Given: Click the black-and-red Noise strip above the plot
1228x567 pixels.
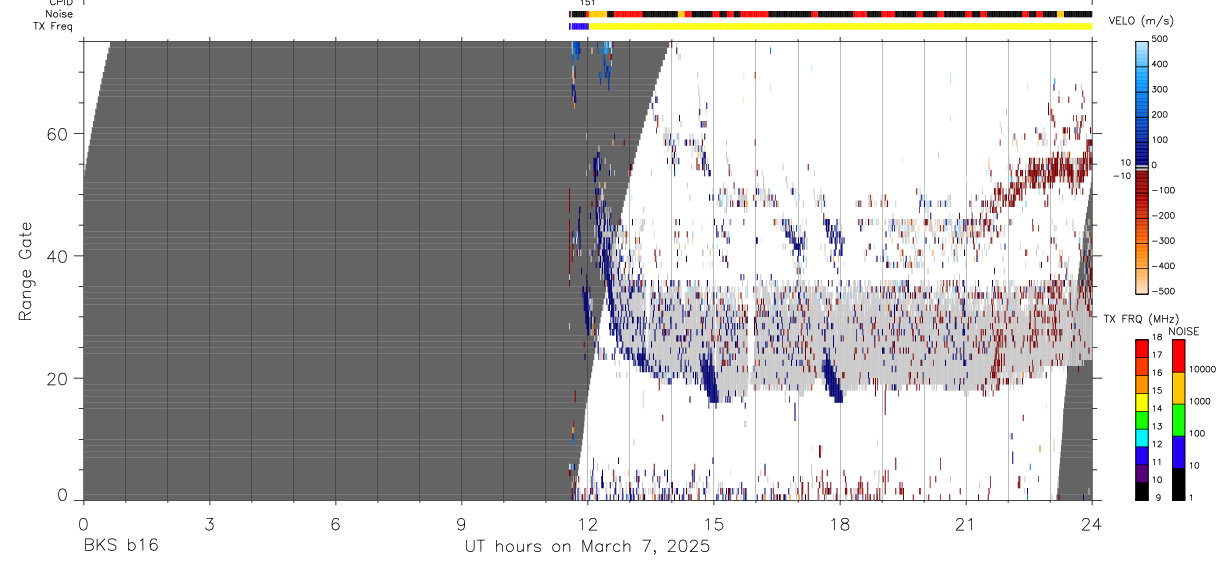Looking at the screenshot, I should click(830, 14).
